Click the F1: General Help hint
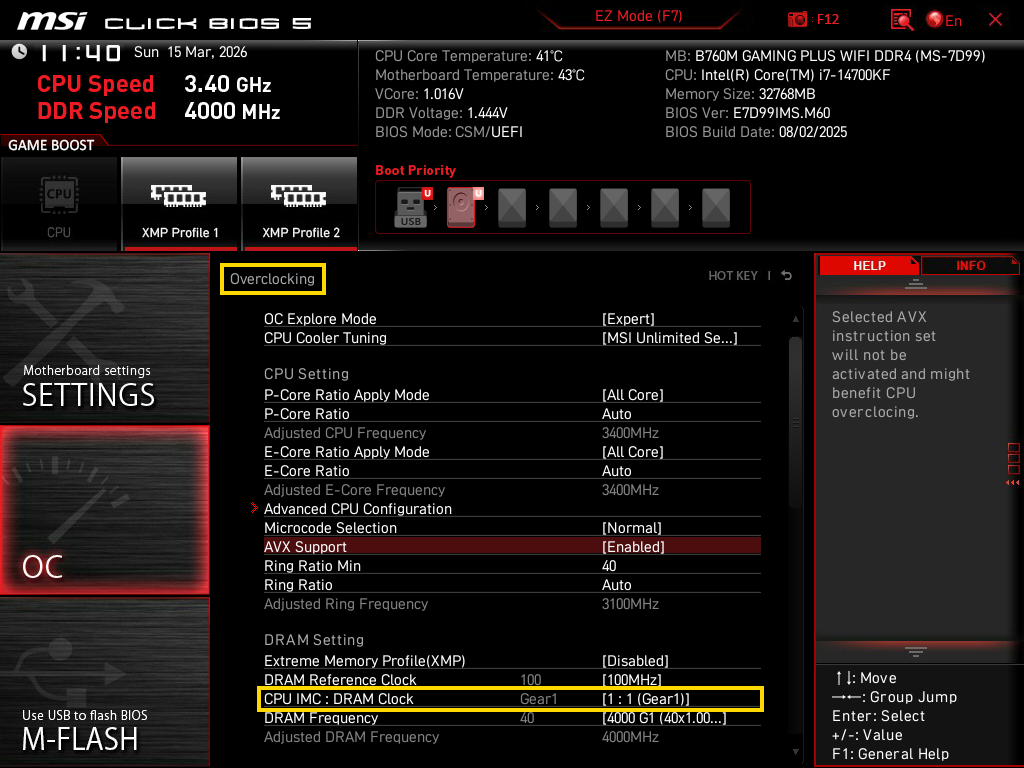This screenshot has height=768, width=1024. click(x=890, y=754)
